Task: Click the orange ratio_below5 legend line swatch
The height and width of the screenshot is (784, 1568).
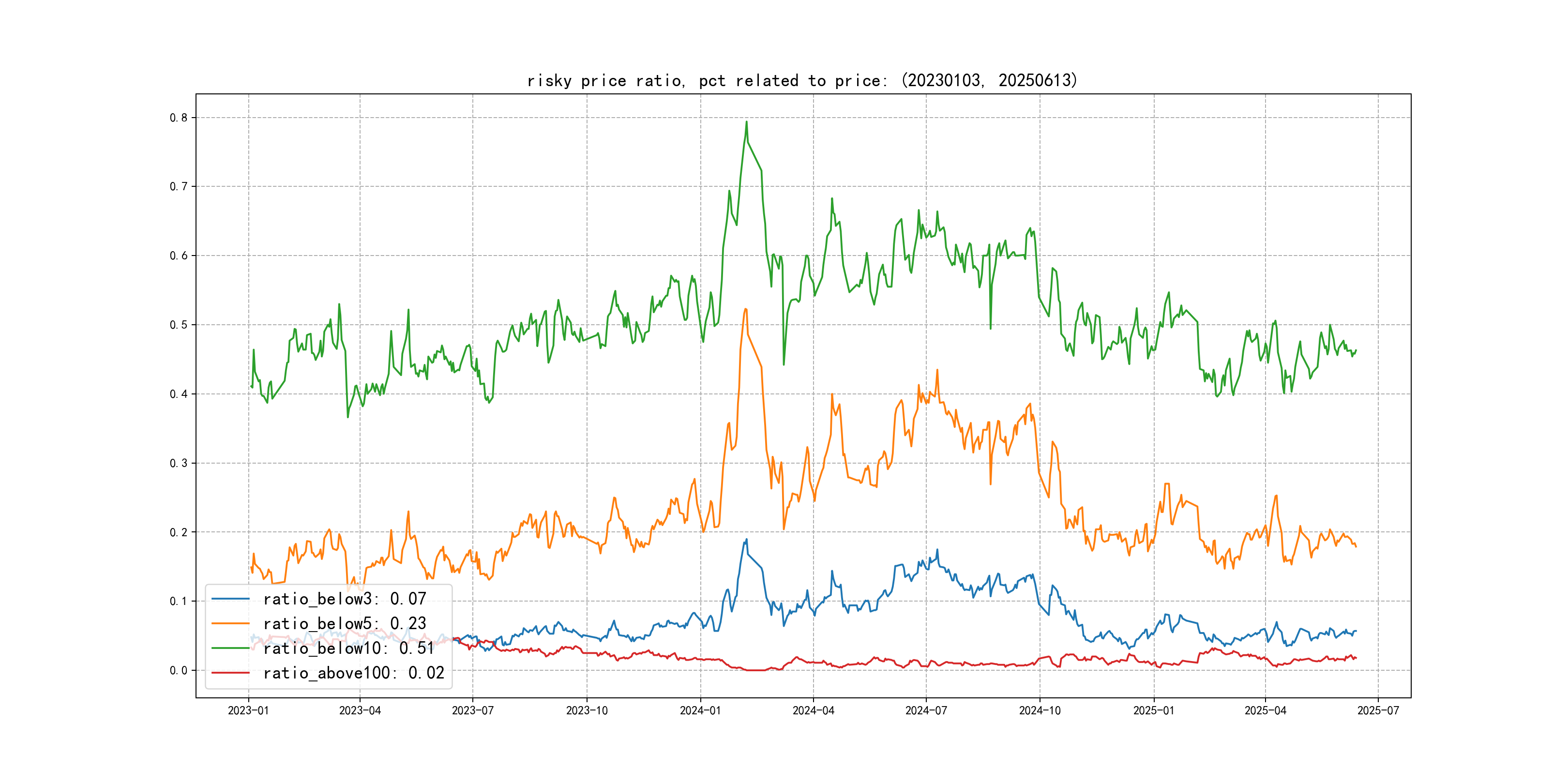Action: (x=230, y=623)
